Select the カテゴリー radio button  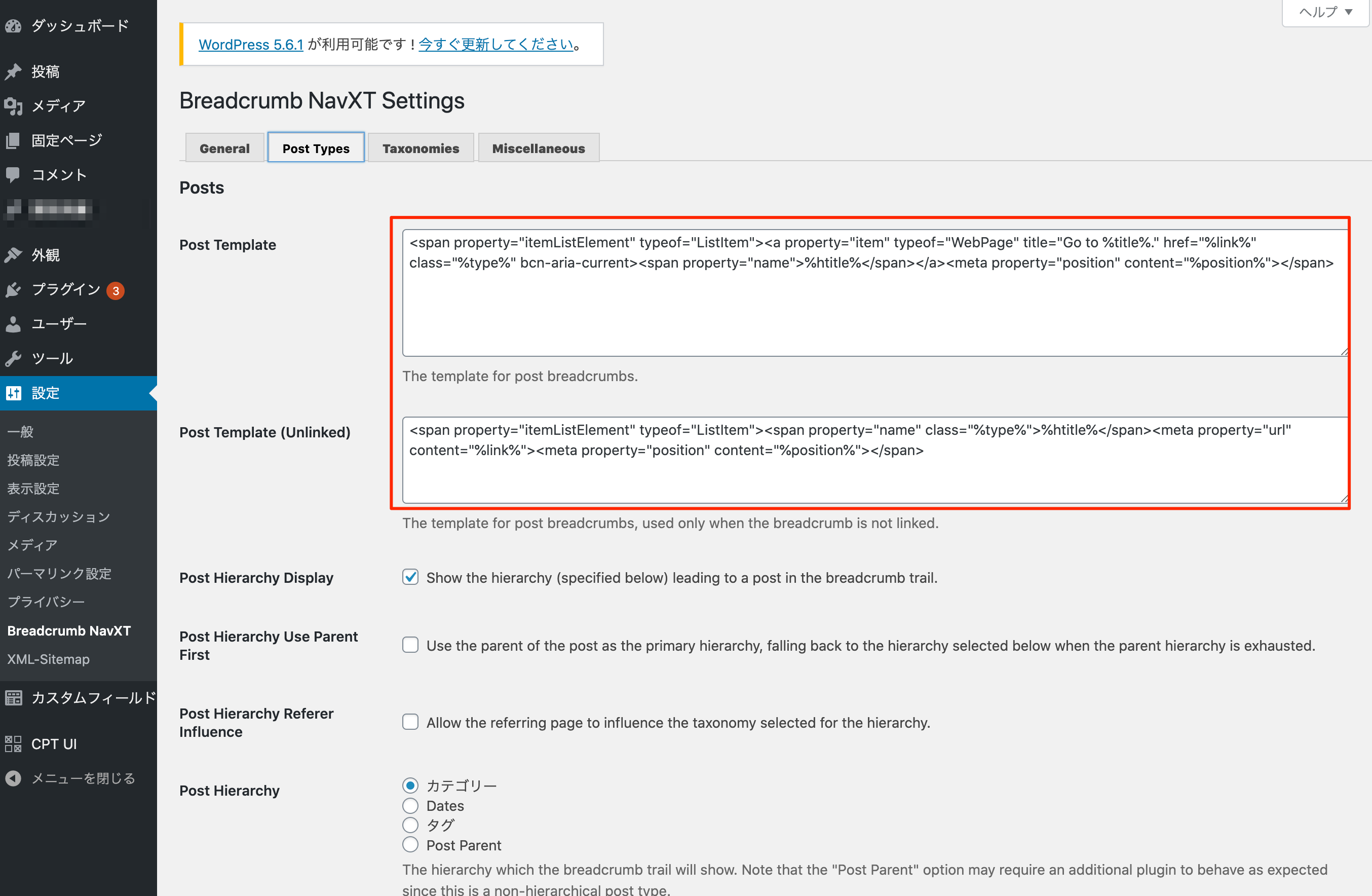coord(410,786)
